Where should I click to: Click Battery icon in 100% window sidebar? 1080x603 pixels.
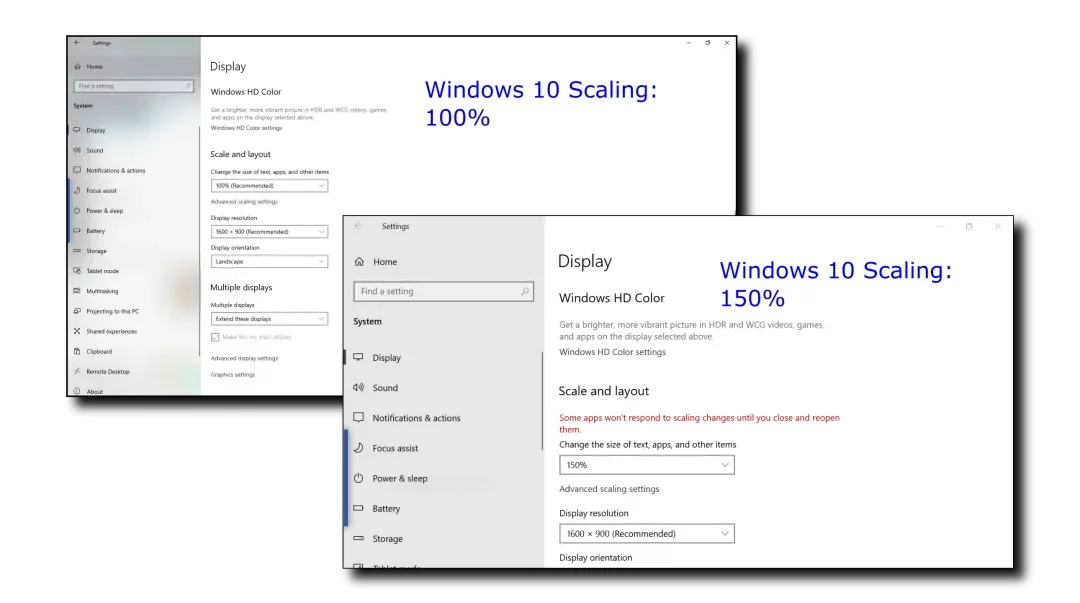[x=77, y=230]
